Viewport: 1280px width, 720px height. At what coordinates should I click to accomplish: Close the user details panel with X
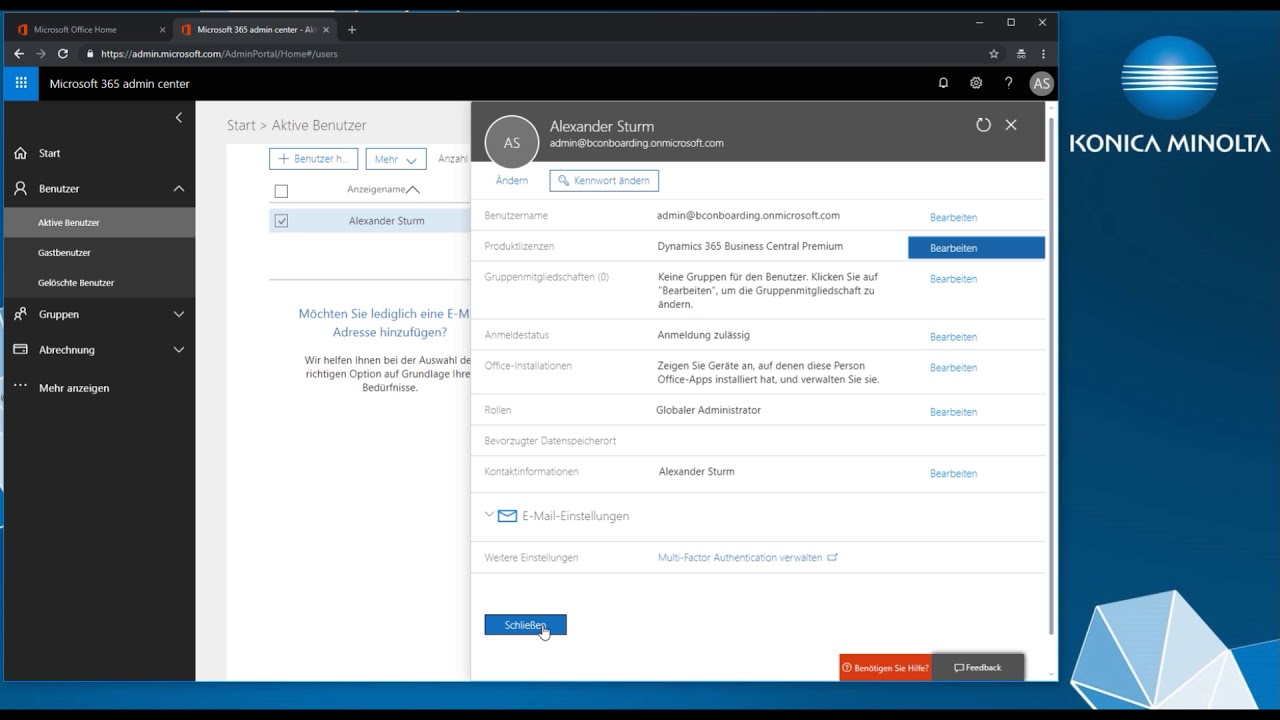tap(1011, 125)
